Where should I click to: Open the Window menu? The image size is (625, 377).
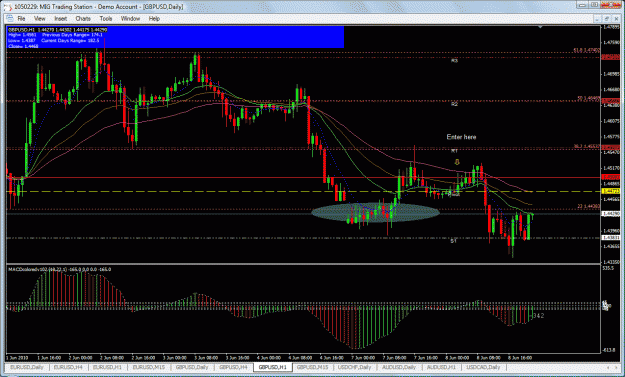pos(130,19)
